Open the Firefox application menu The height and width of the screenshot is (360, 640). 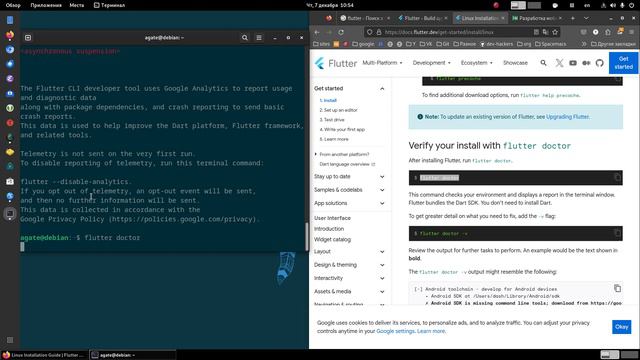coord(632,32)
